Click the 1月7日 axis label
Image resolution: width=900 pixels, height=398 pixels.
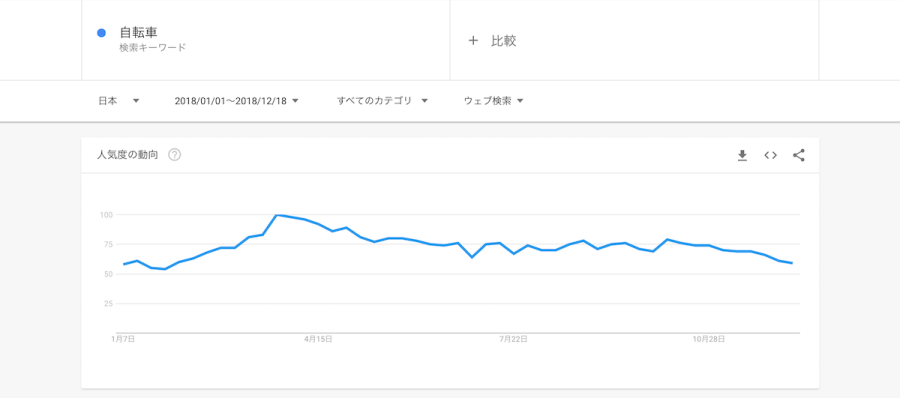tap(123, 339)
